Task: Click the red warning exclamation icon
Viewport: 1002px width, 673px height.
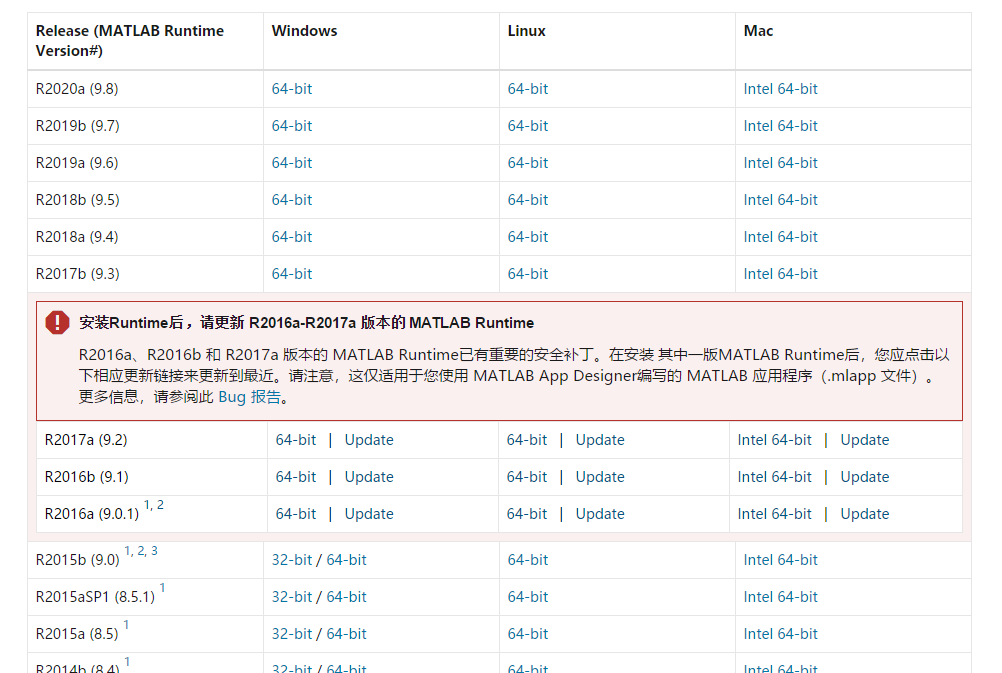Action: point(56,321)
